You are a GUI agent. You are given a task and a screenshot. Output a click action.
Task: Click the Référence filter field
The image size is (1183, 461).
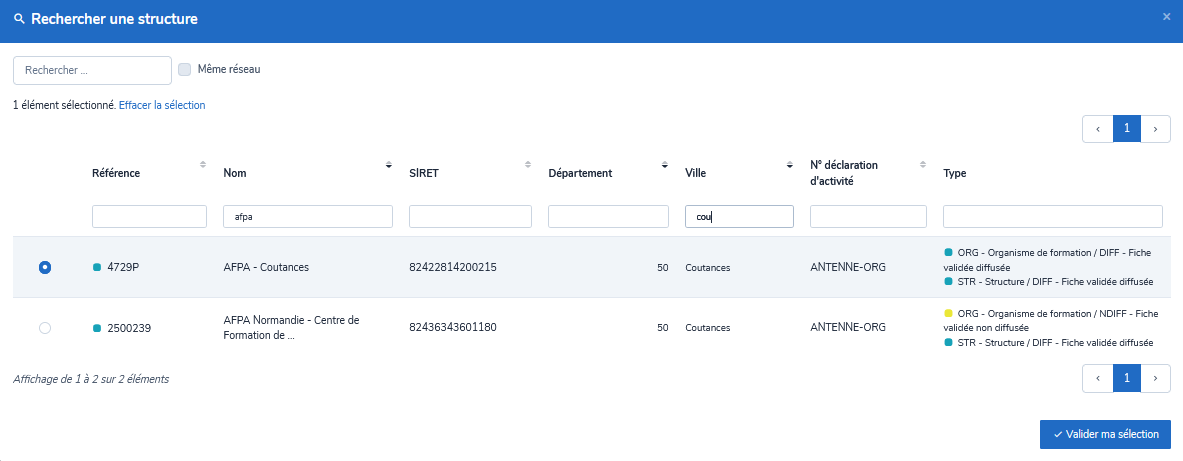point(149,217)
